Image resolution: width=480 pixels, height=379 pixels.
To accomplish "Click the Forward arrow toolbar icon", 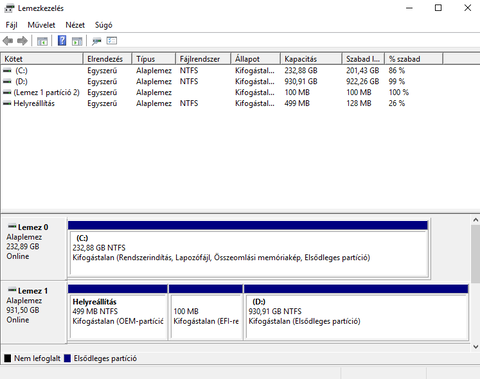I will click(22, 41).
